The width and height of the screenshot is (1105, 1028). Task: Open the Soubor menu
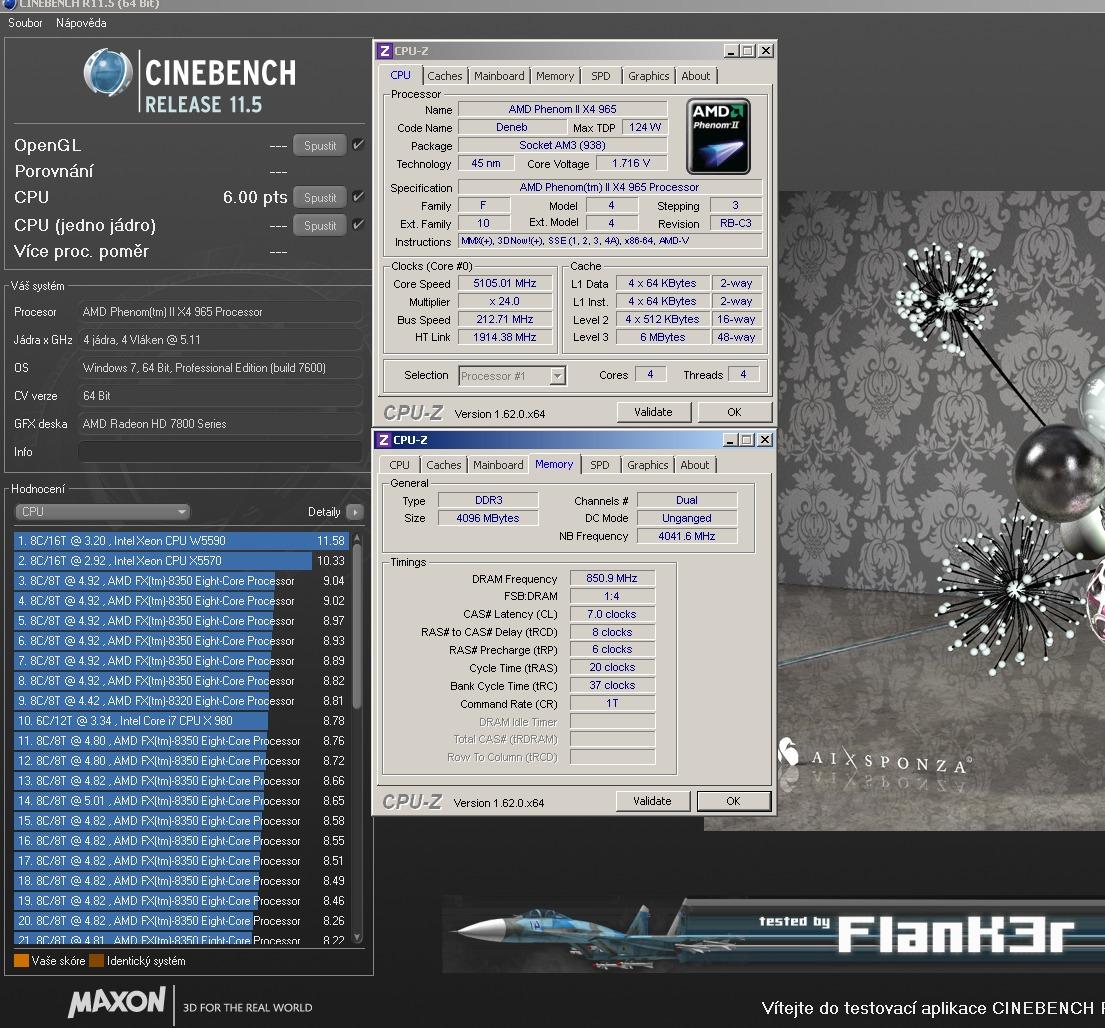coord(25,23)
